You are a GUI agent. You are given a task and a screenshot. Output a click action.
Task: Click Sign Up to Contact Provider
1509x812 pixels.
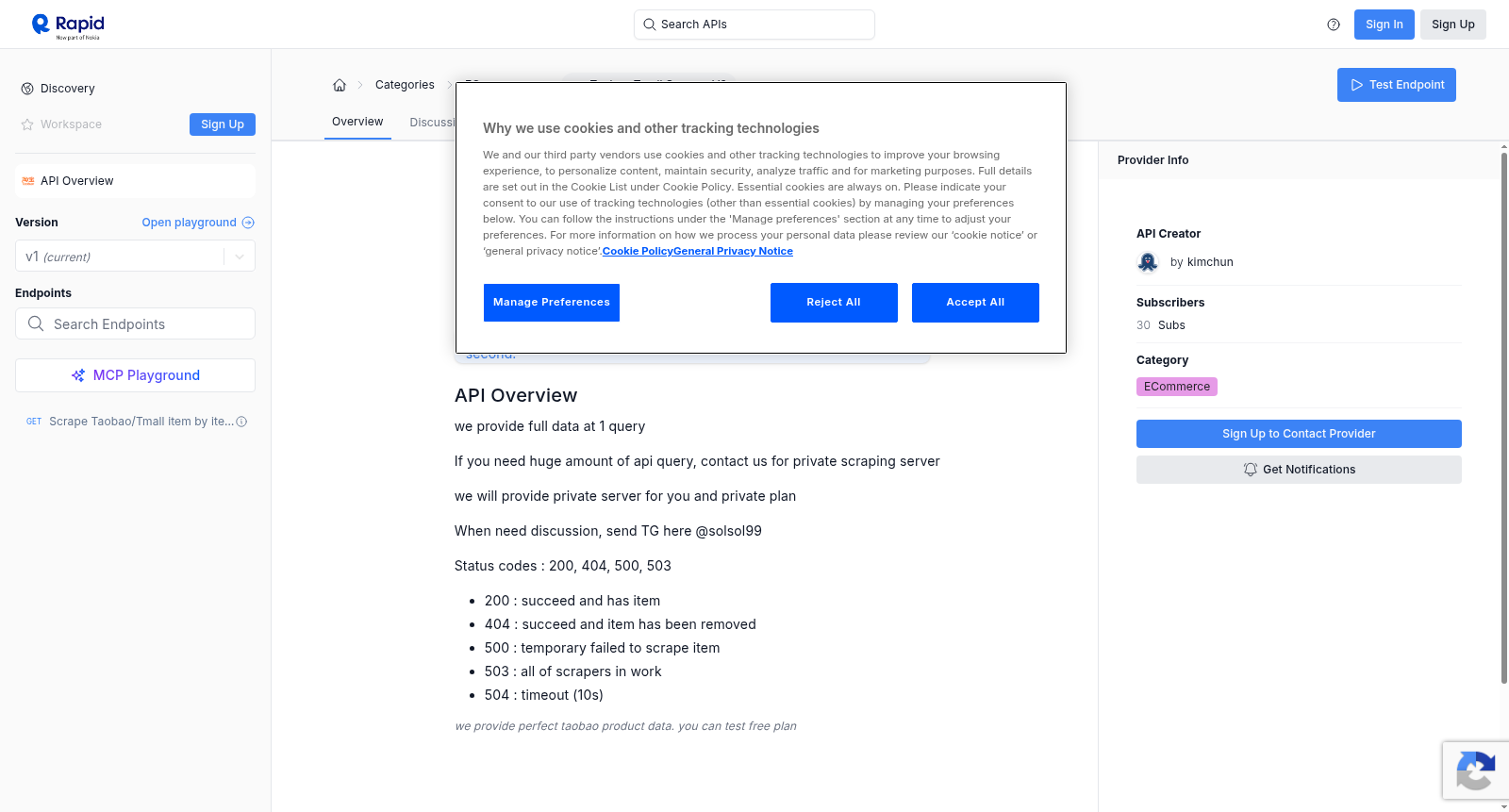(x=1299, y=434)
